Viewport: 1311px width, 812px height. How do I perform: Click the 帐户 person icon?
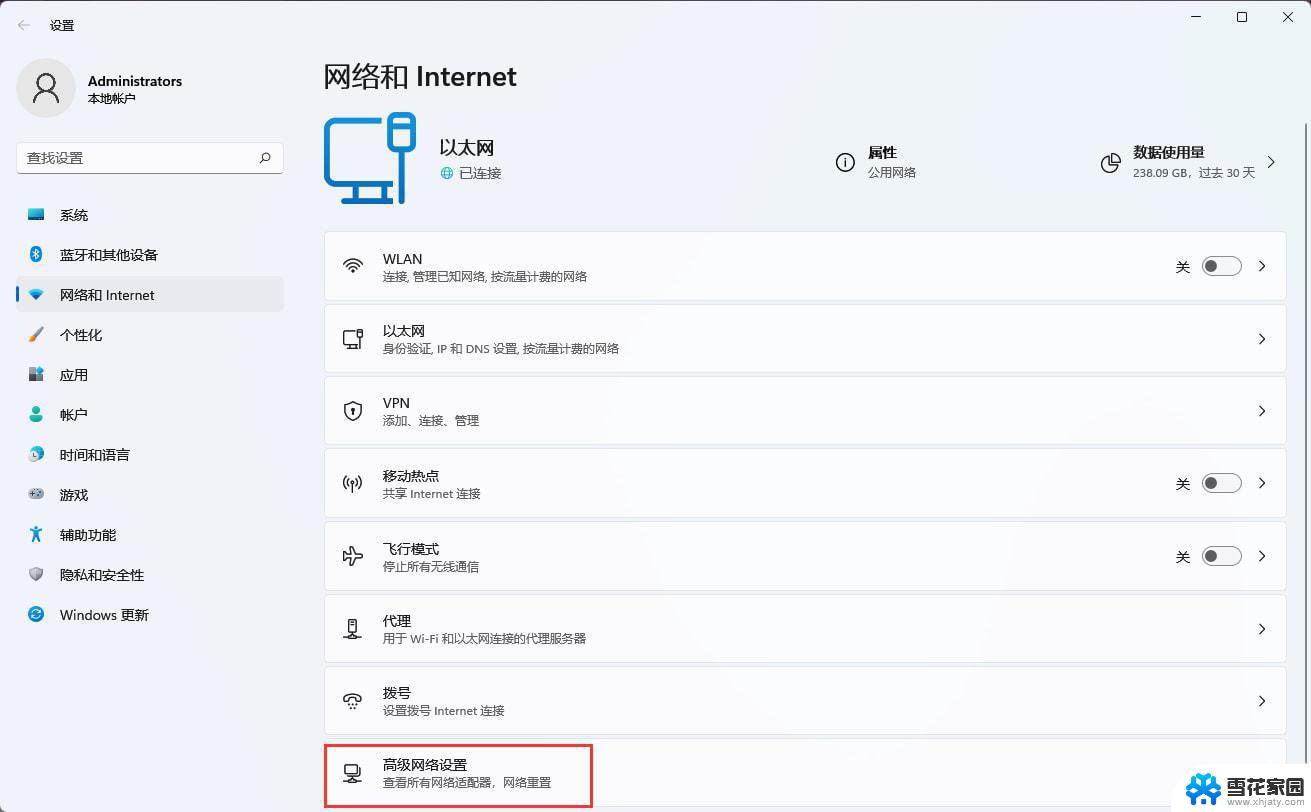click(36, 414)
